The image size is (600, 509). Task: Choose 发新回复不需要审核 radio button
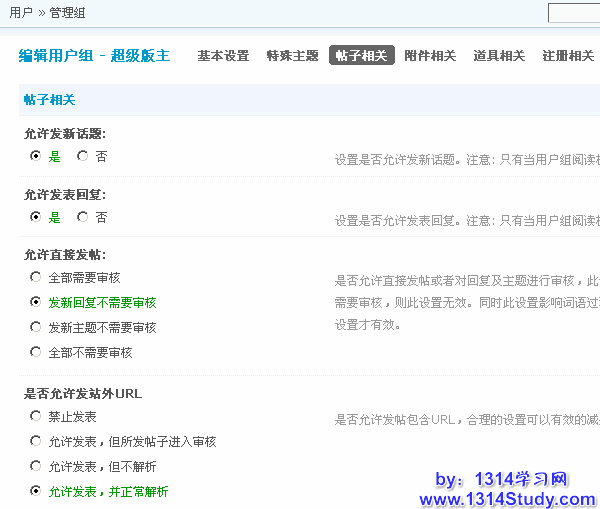click(x=36, y=302)
